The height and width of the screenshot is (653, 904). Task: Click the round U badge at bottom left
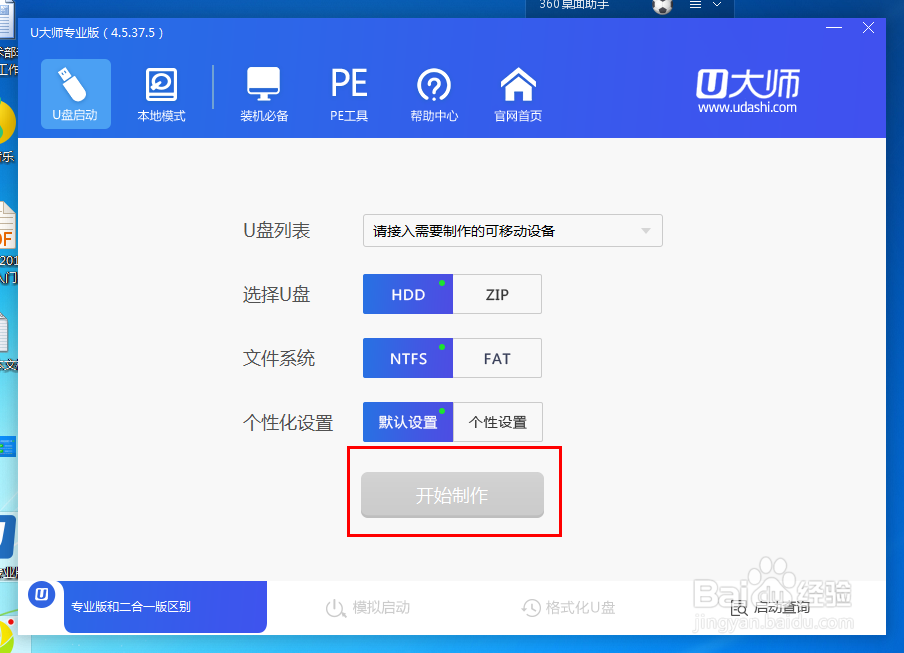click(42, 594)
